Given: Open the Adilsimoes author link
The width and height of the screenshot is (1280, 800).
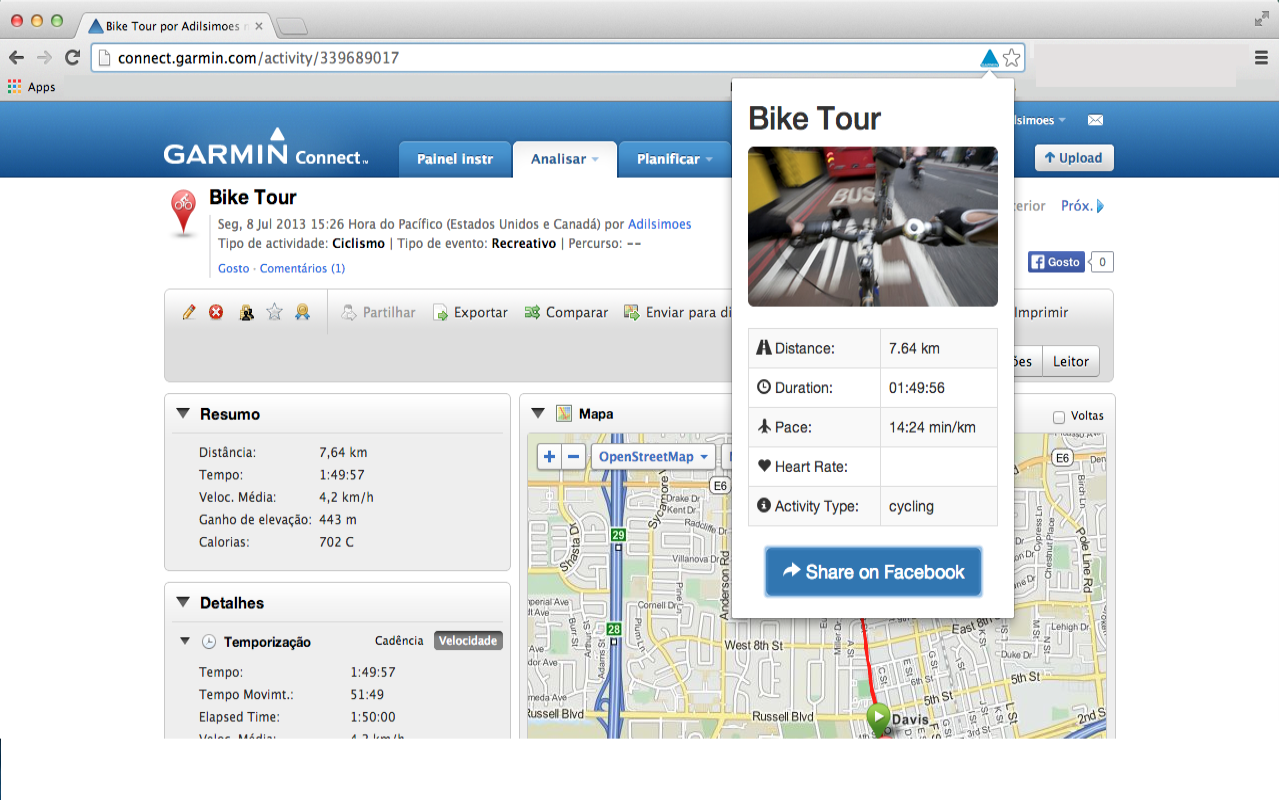Looking at the screenshot, I should [660, 224].
